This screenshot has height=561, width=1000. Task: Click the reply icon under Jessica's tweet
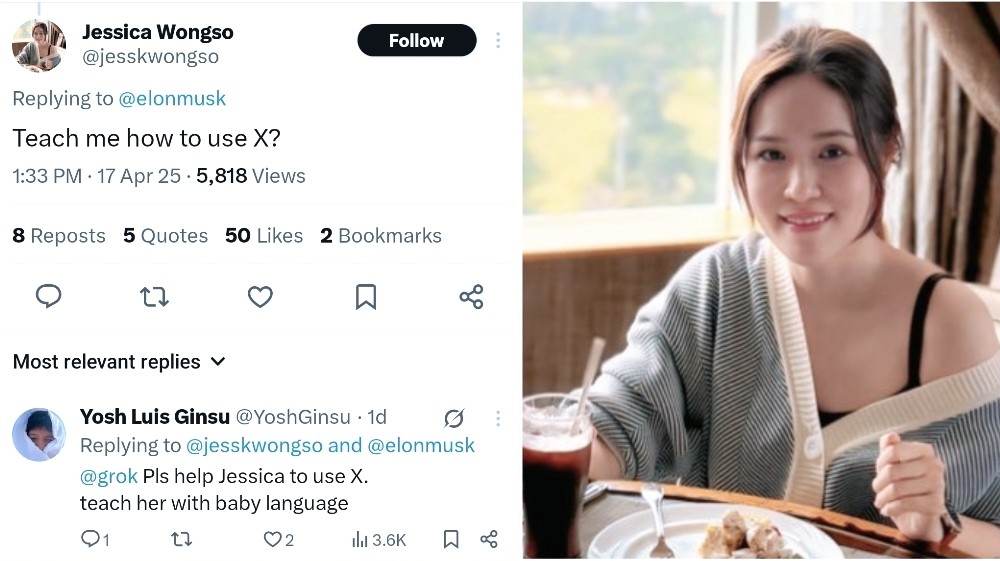pyautogui.click(x=48, y=296)
